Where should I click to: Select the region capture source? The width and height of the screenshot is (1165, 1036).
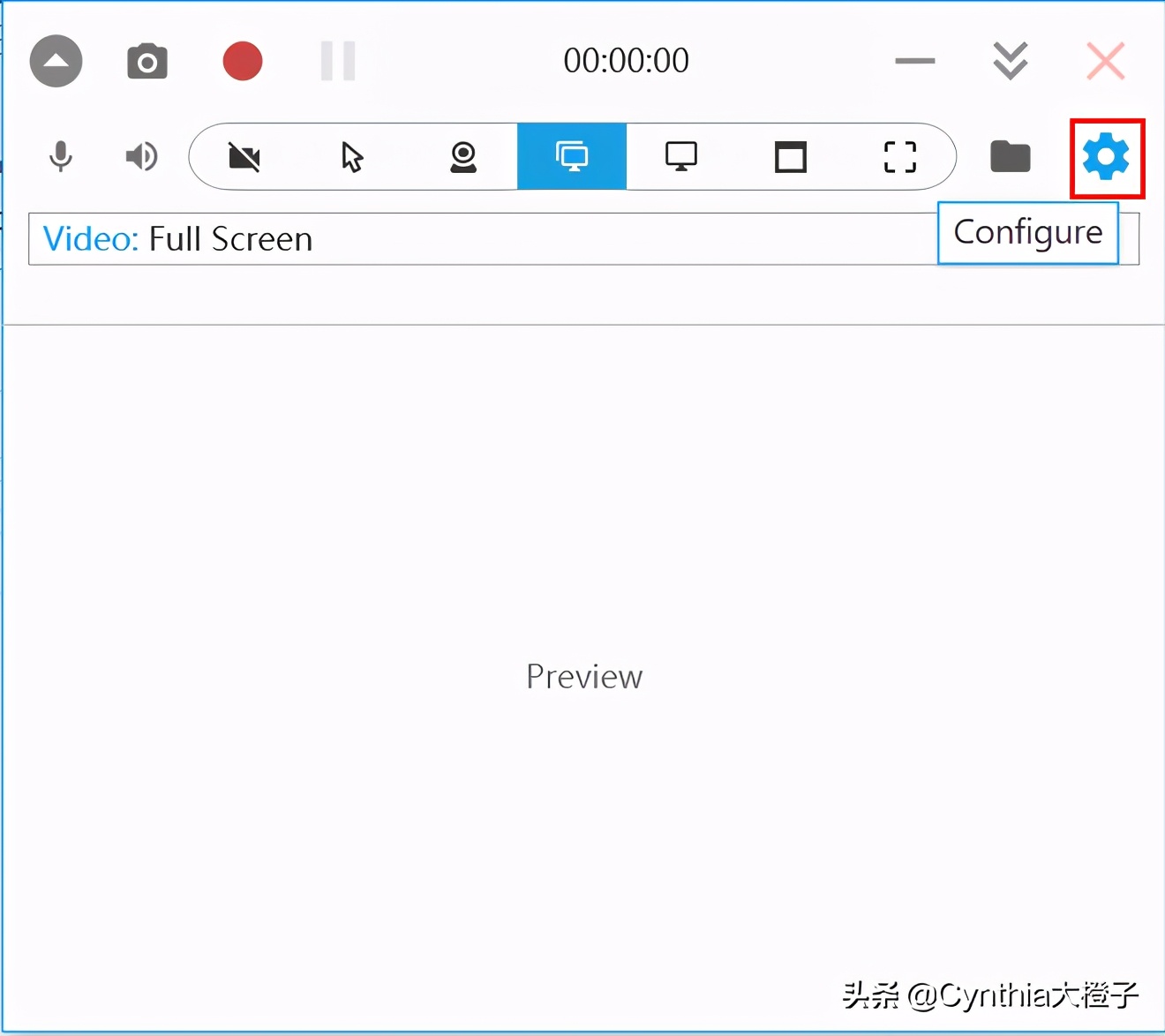(900, 157)
